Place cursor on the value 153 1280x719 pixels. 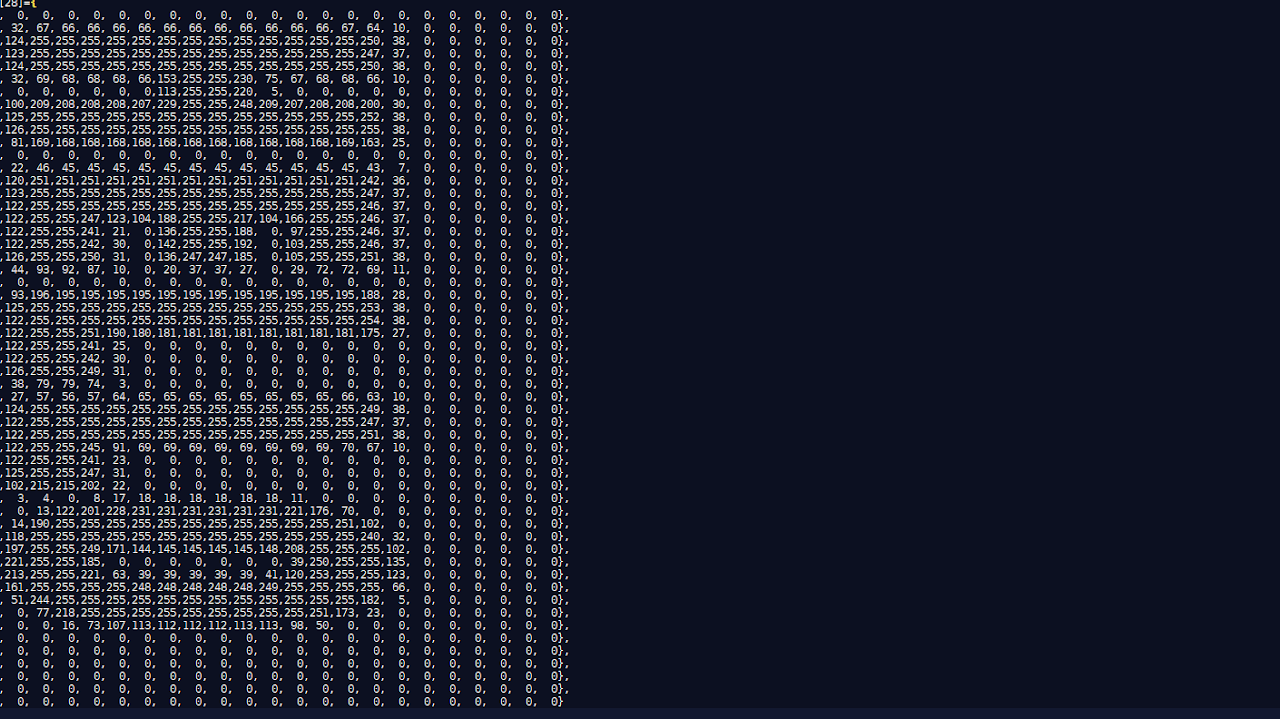pos(168,79)
